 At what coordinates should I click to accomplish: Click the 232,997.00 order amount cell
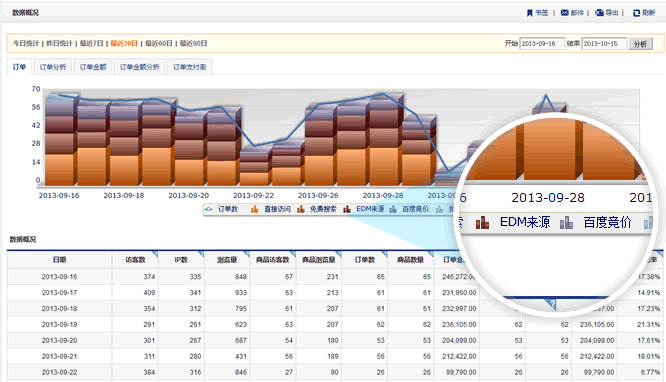[459, 309]
